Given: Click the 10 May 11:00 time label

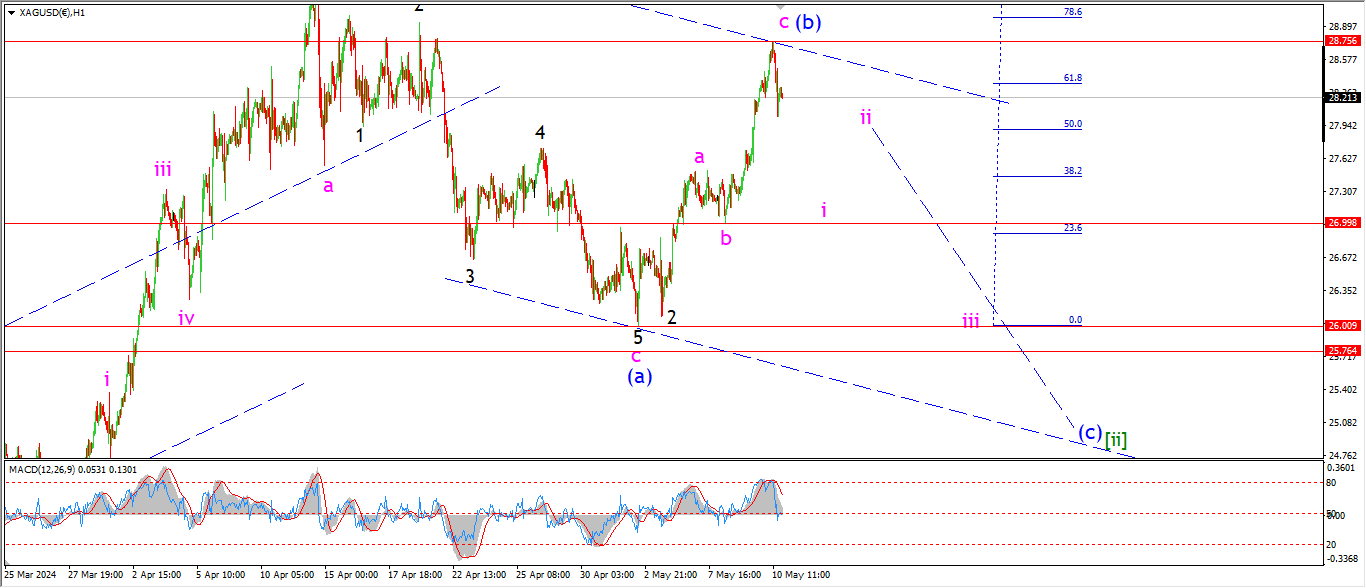Looking at the screenshot, I should click(802, 576).
